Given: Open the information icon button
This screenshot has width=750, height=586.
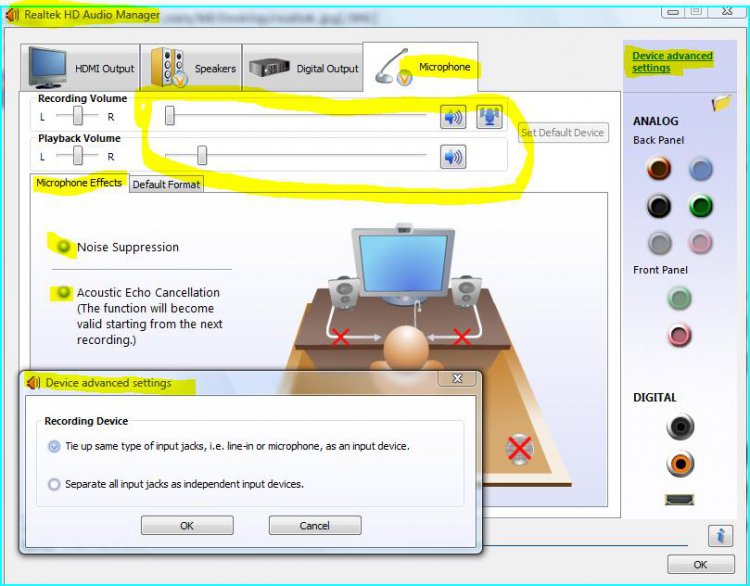Looking at the screenshot, I should 720,535.
